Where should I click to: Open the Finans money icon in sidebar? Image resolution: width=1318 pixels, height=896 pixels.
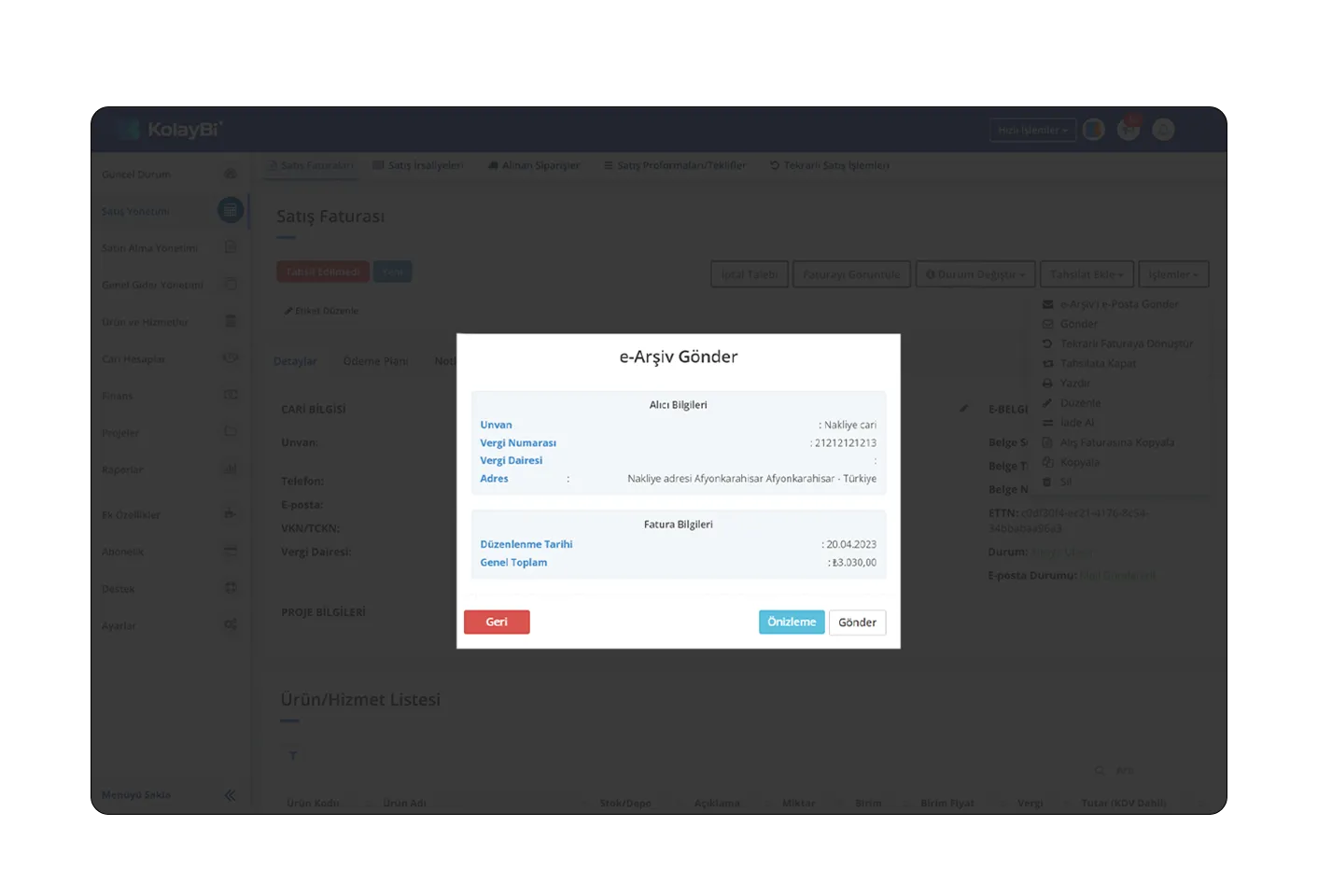231,395
